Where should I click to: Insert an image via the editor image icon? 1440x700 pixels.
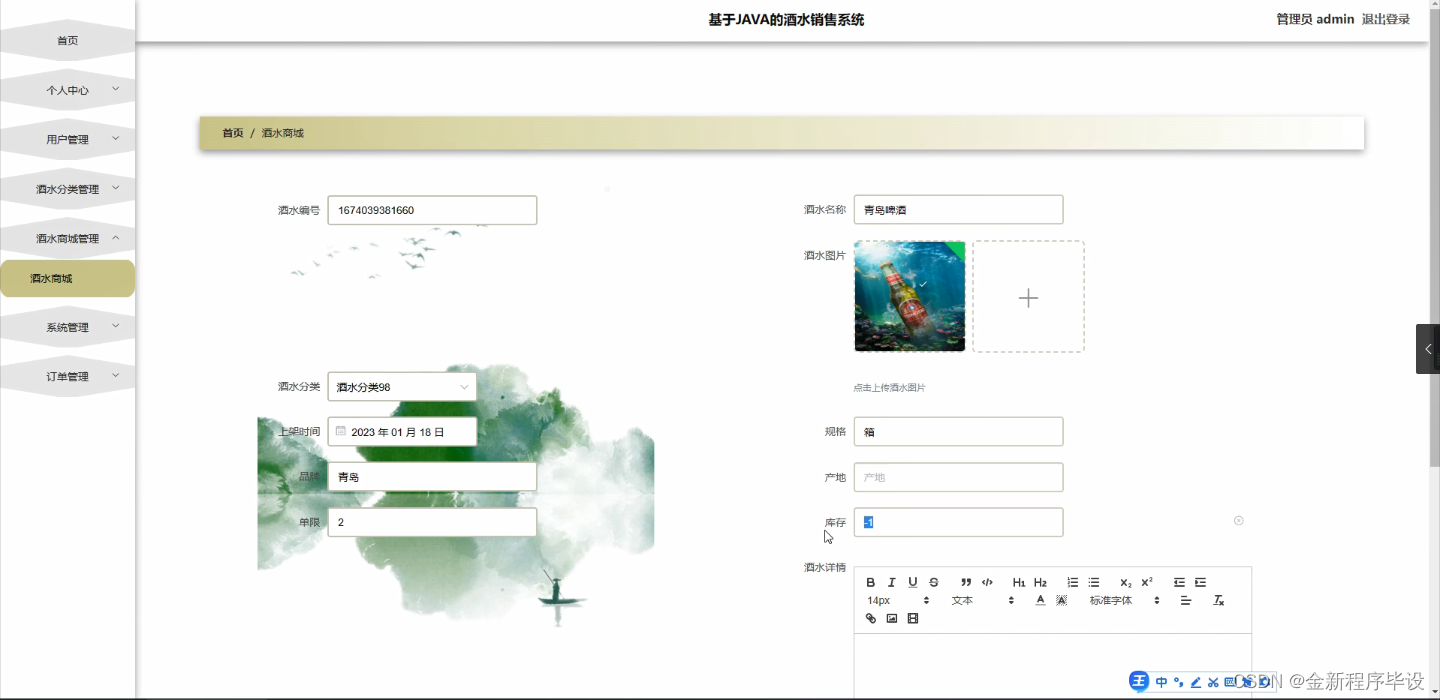(x=892, y=618)
